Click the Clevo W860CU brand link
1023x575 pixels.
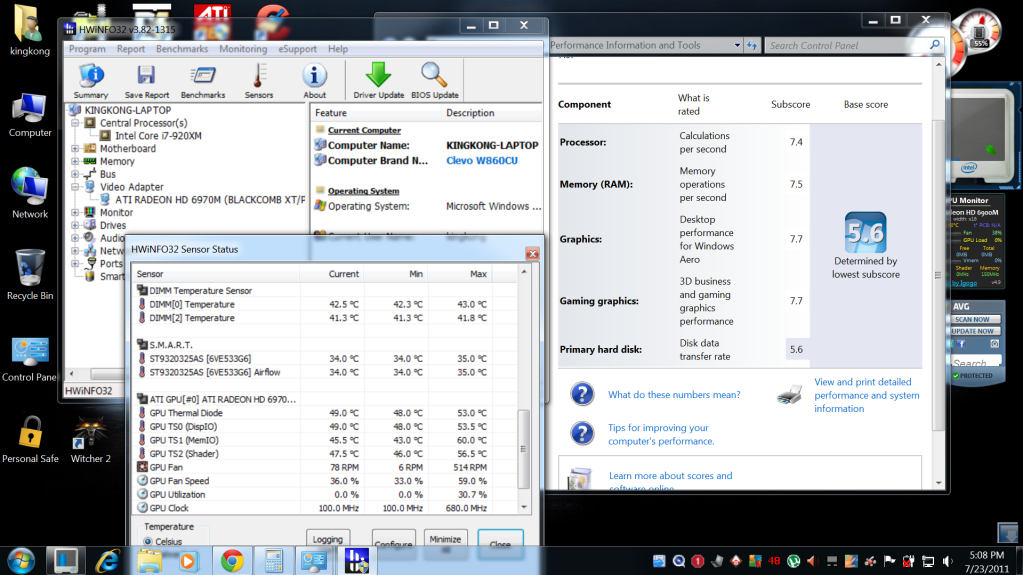click(x=481, y=161)
